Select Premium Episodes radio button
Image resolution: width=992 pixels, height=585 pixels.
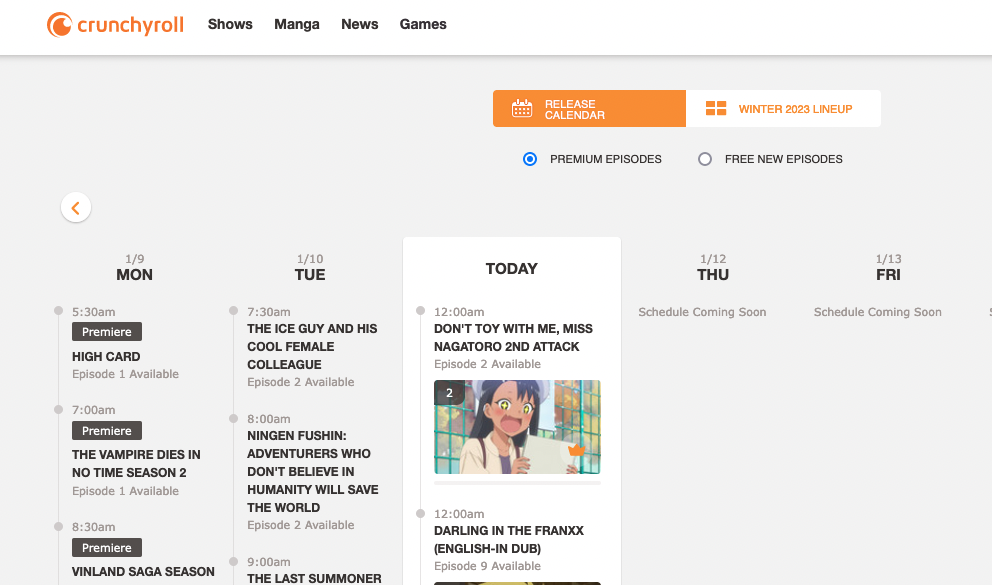530,159
